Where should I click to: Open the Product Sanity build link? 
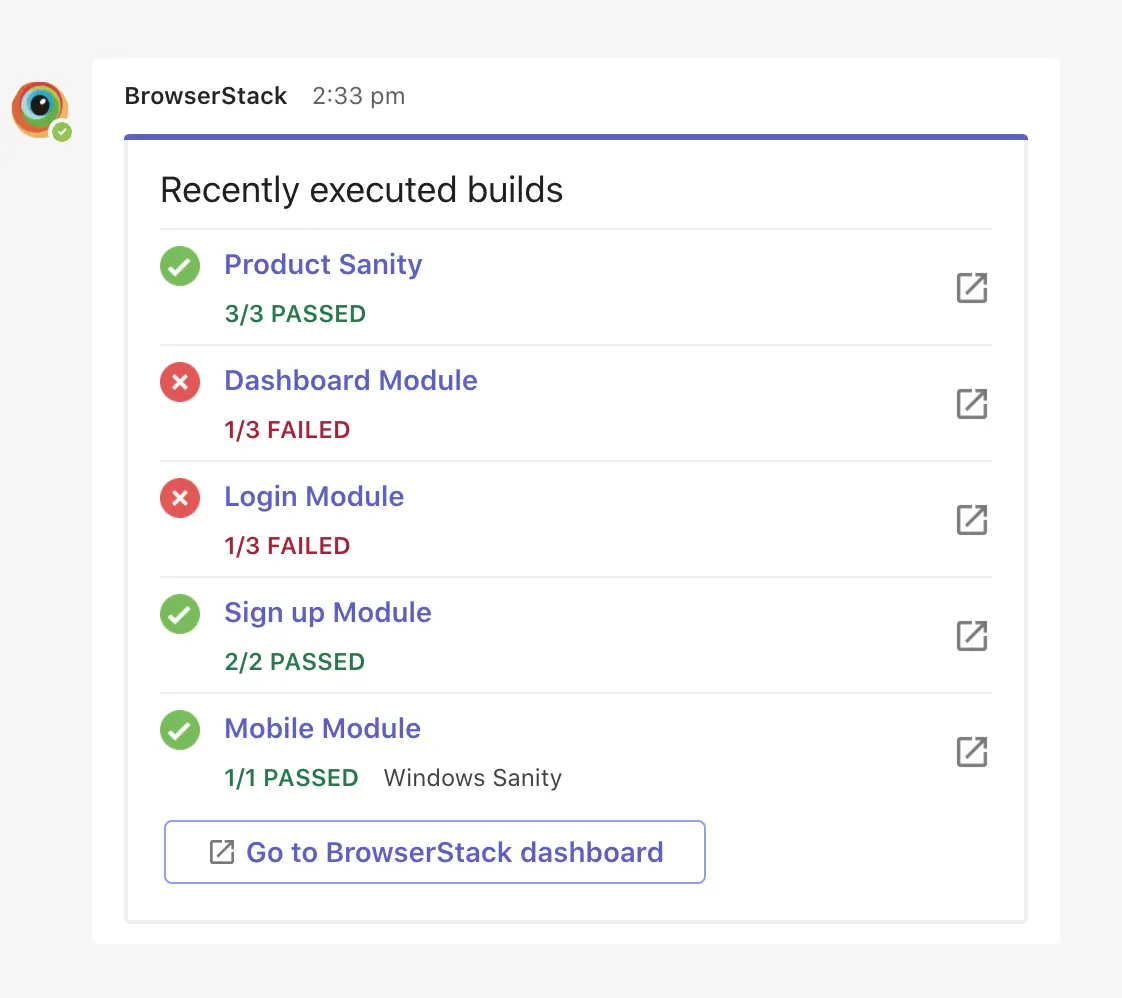[323, 265]
